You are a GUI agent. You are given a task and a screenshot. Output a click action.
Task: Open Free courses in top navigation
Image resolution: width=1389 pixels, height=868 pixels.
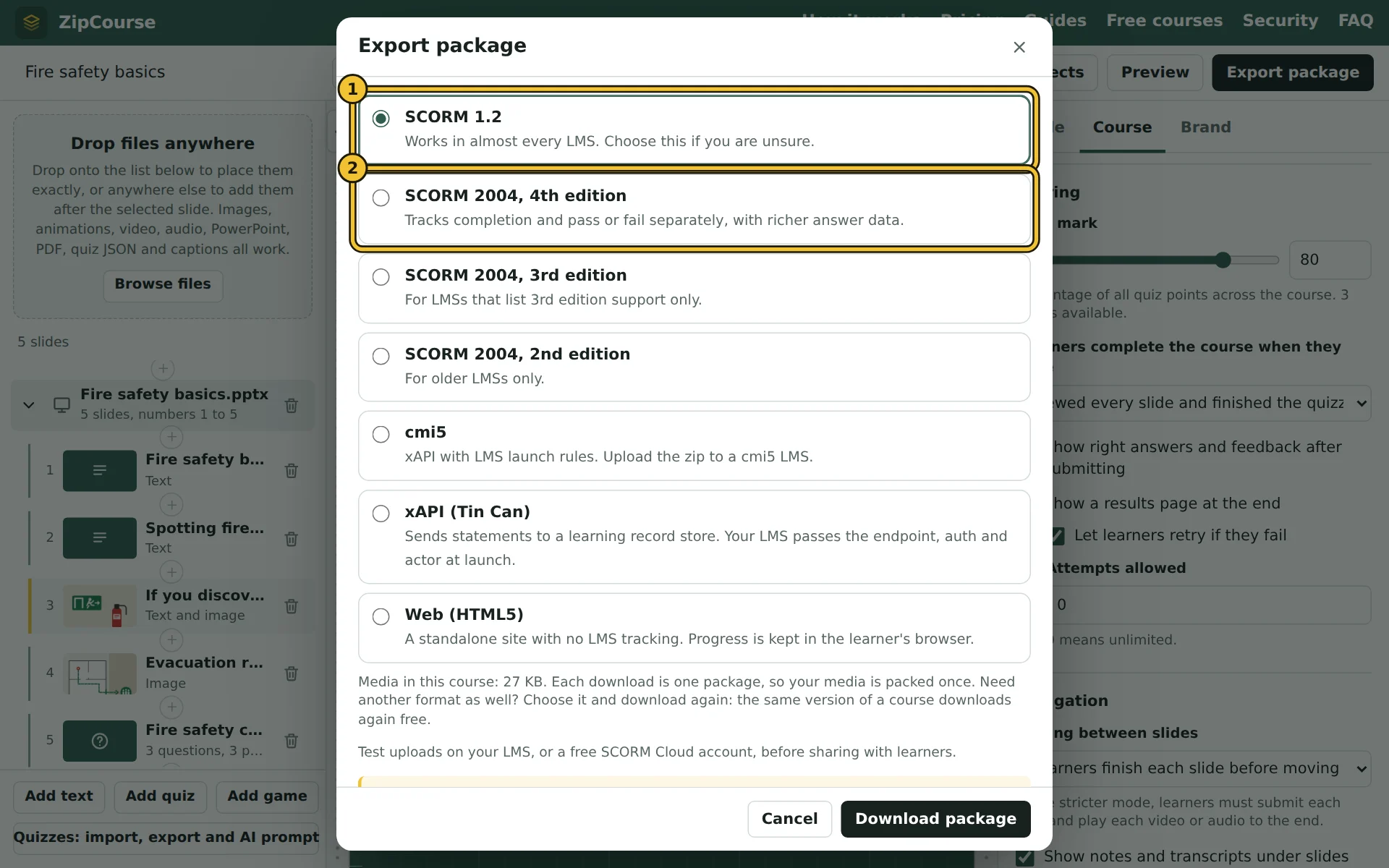click(1164, 21)
